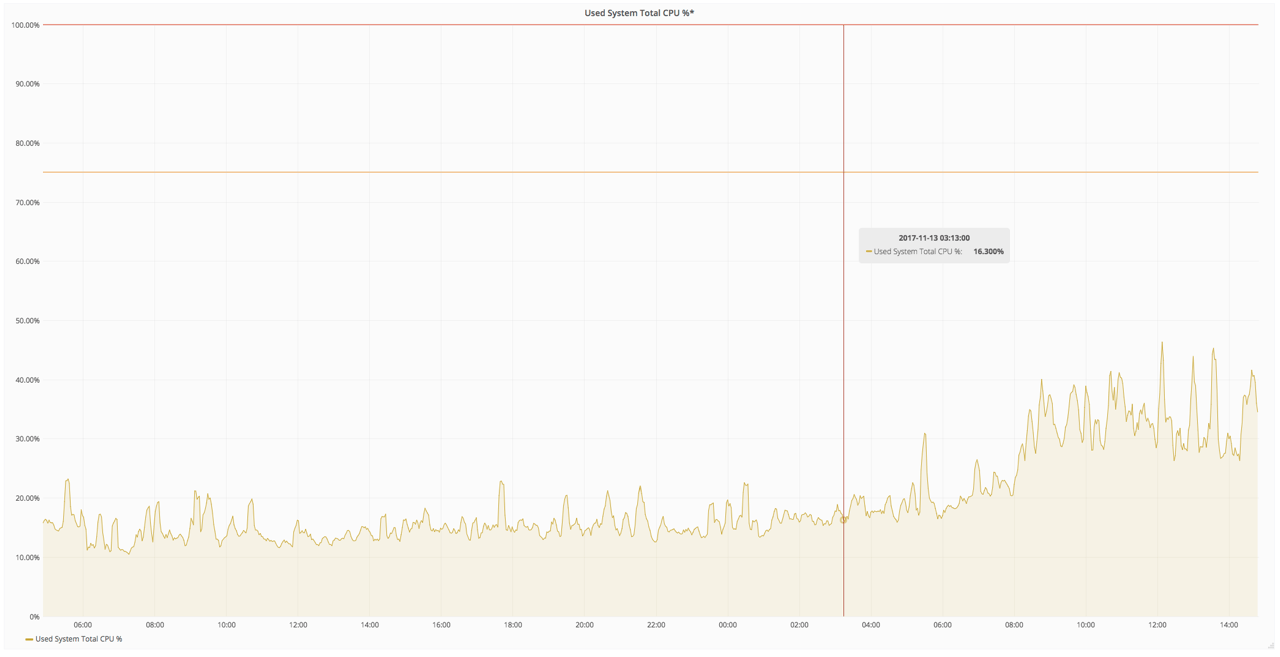This screenshot has height=657, width=1280.
Task: Click the '14:00' time axis label on the right
Action: coord(1227,624)
